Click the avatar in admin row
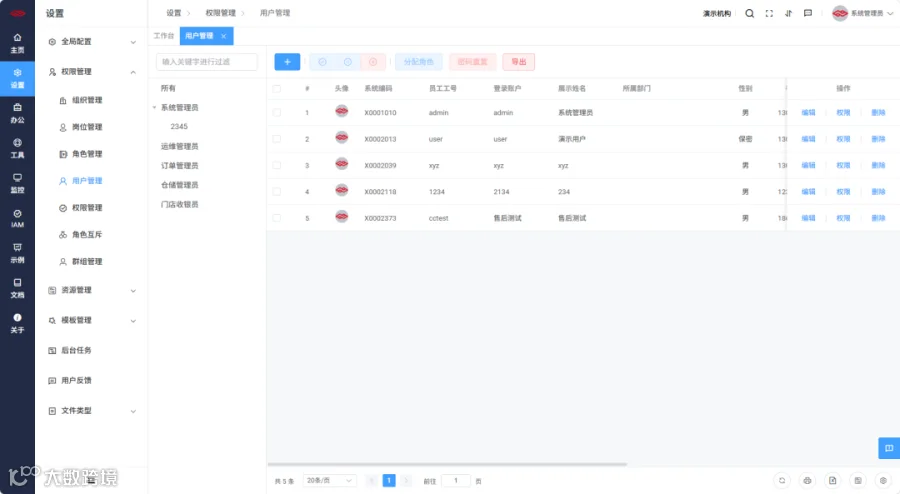Image resolution: width=900 pixels, height=494 pixels. (x=342, y=111)
